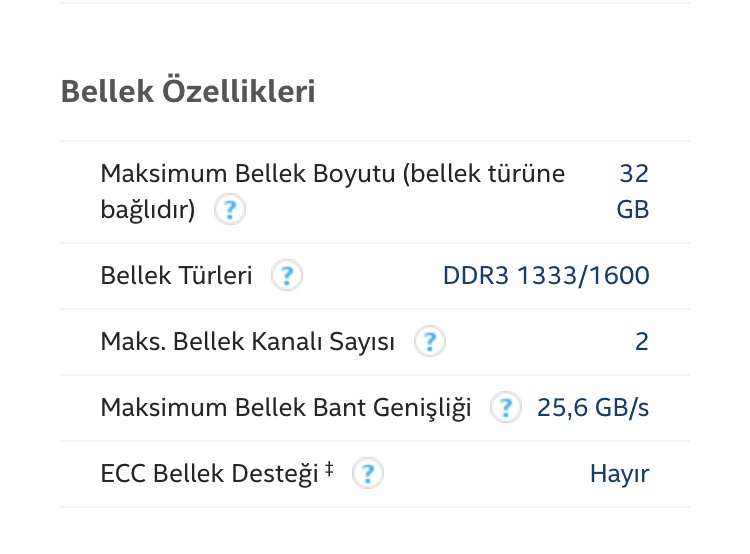Open help tooltip for Maksimum Bellek Bant Genişliği
750x554 pixels.
coord(506,407)
